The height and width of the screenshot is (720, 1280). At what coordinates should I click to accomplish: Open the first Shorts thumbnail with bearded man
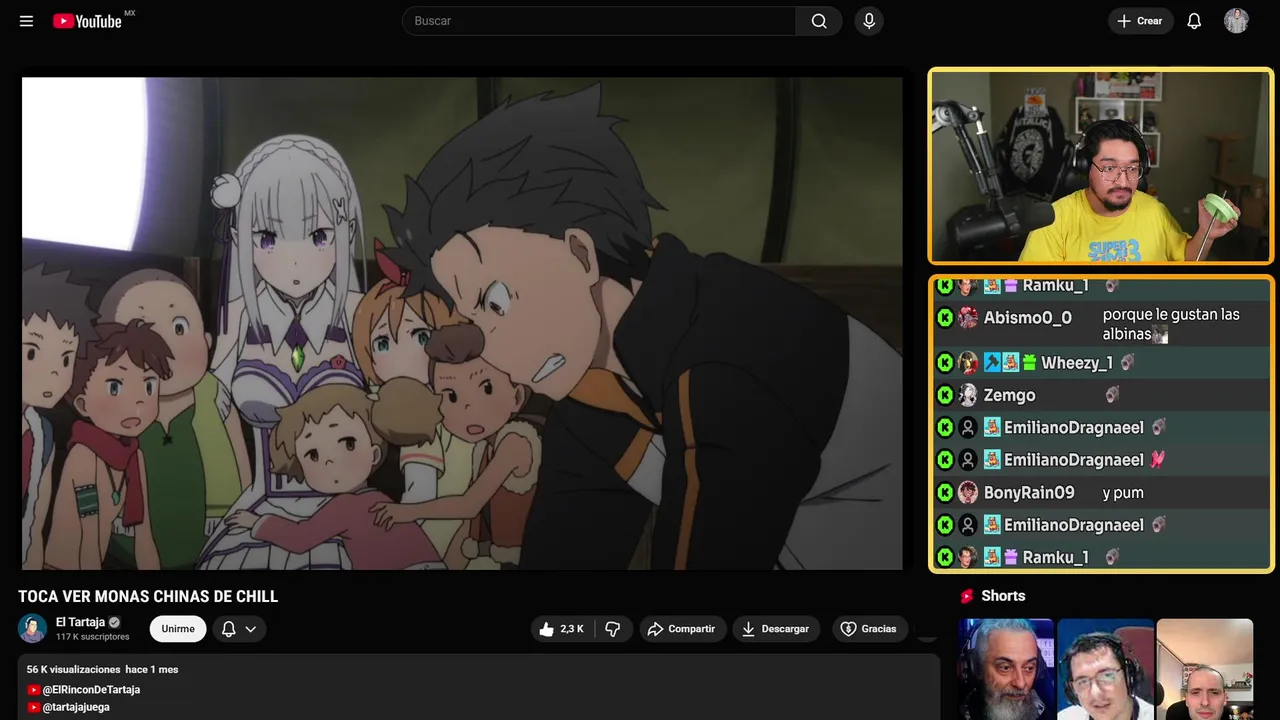click(1006, 669)
